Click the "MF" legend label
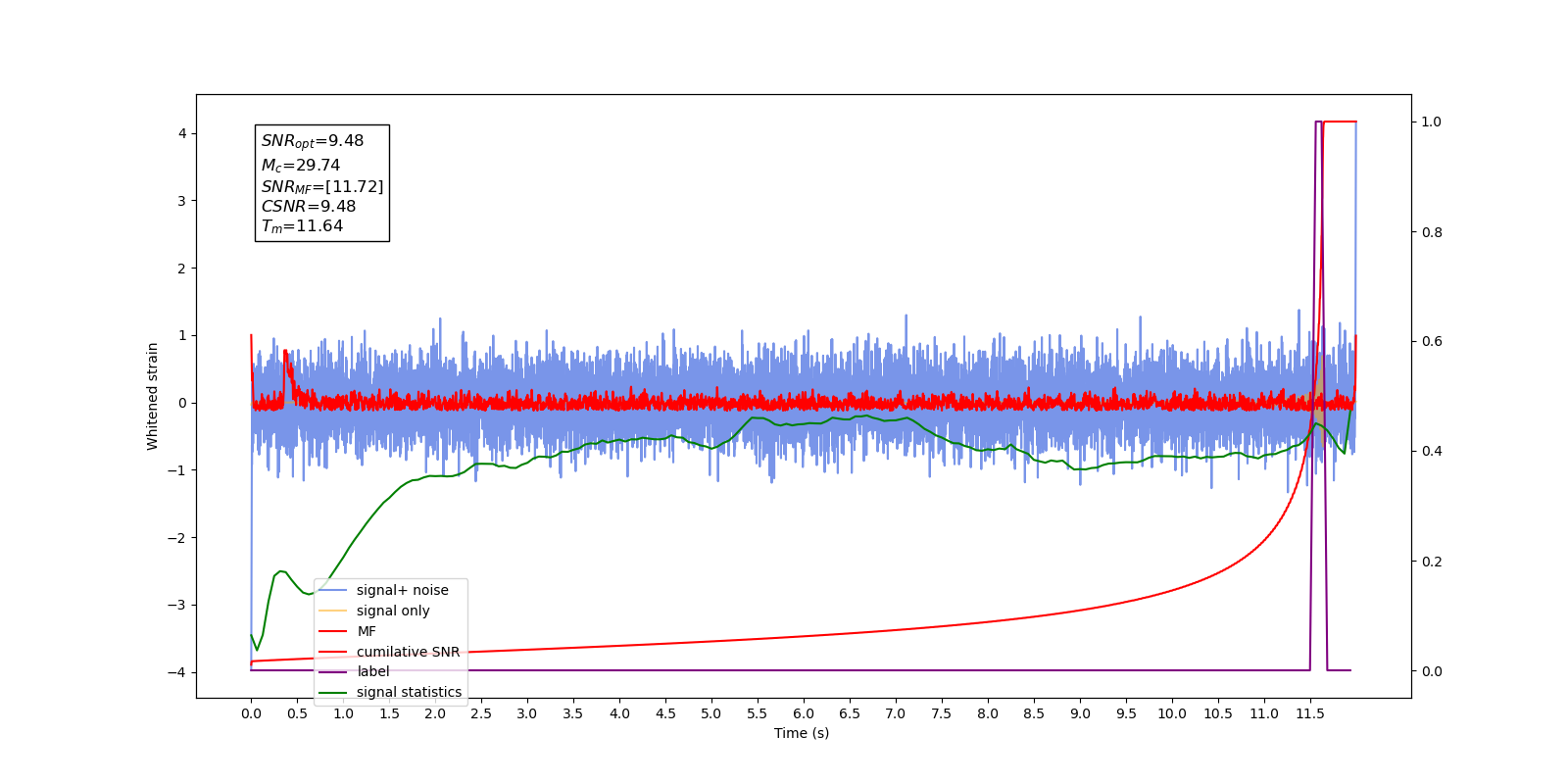This screenshot has height=784, width=1568. [x=367, y=631]
